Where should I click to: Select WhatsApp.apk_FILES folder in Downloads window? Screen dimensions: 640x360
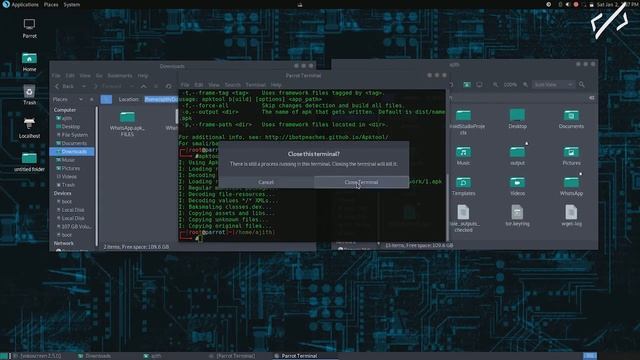127,124
